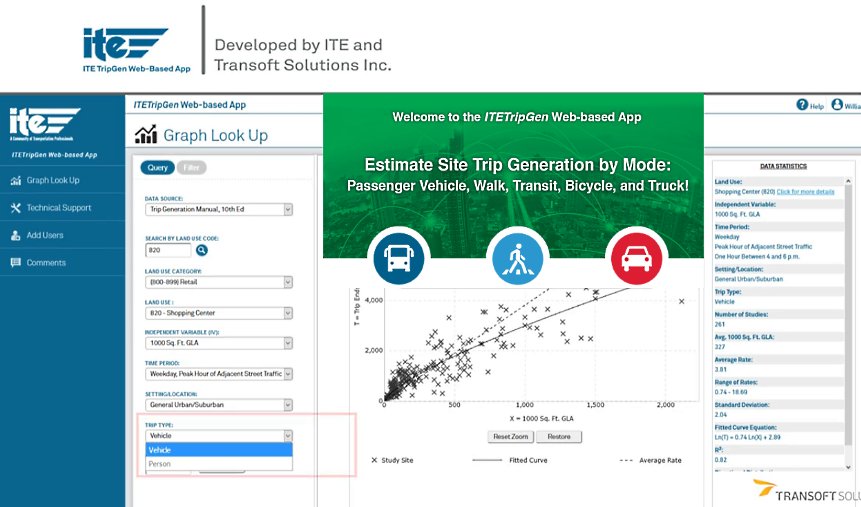Click the red passenger car icon
Screen dimensions: 861x507
tap(636, 258)
